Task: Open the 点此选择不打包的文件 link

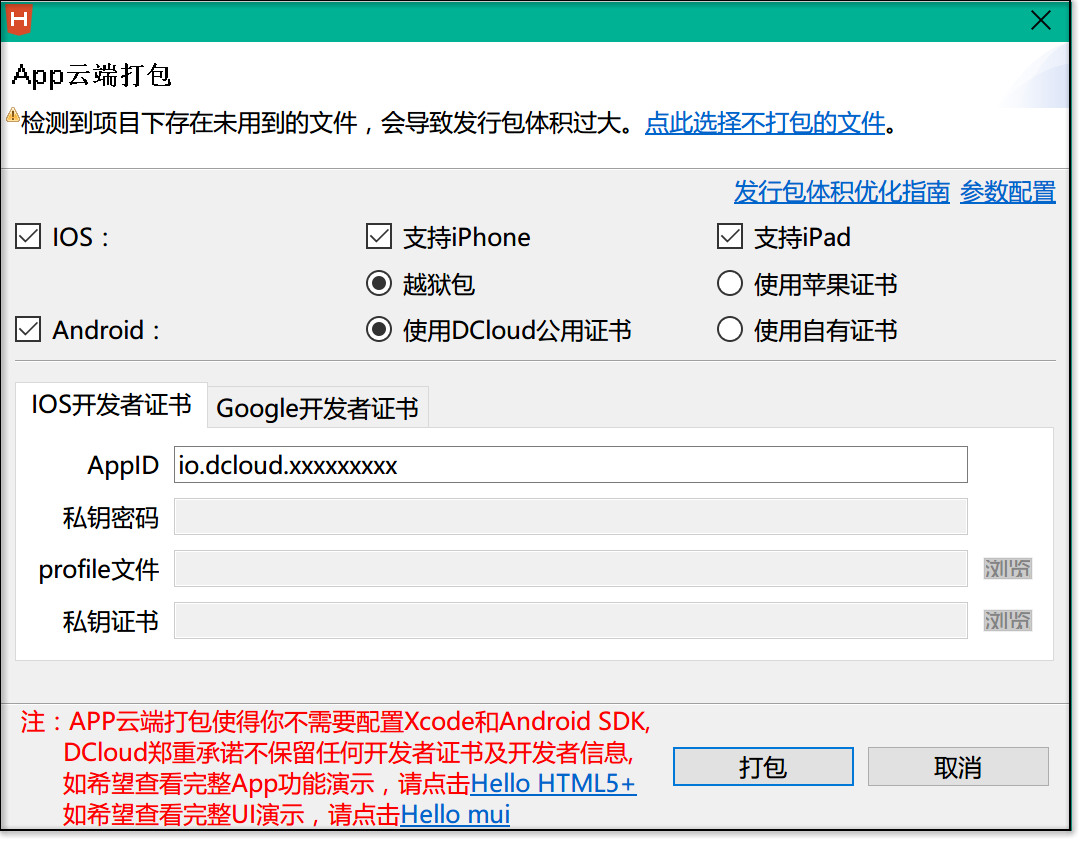Action: click(765, 123)
